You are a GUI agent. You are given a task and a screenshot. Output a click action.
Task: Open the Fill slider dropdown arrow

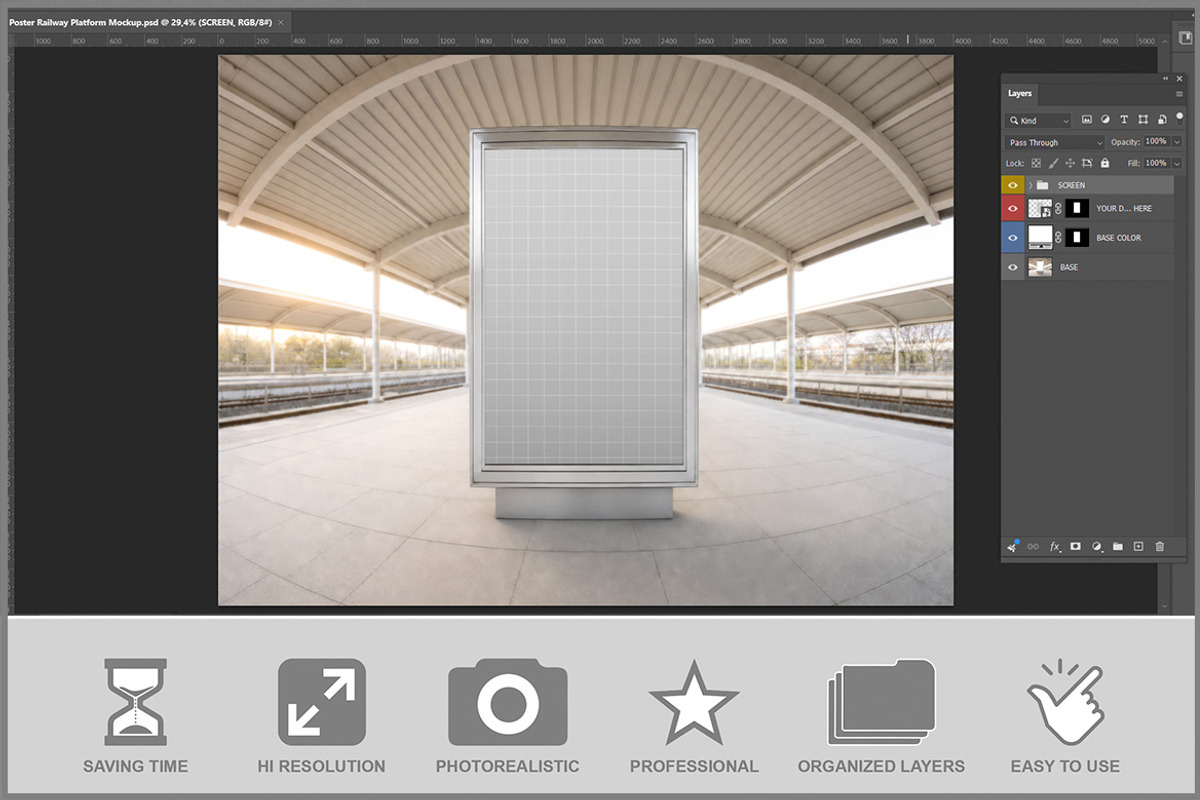pos(1177,163)
